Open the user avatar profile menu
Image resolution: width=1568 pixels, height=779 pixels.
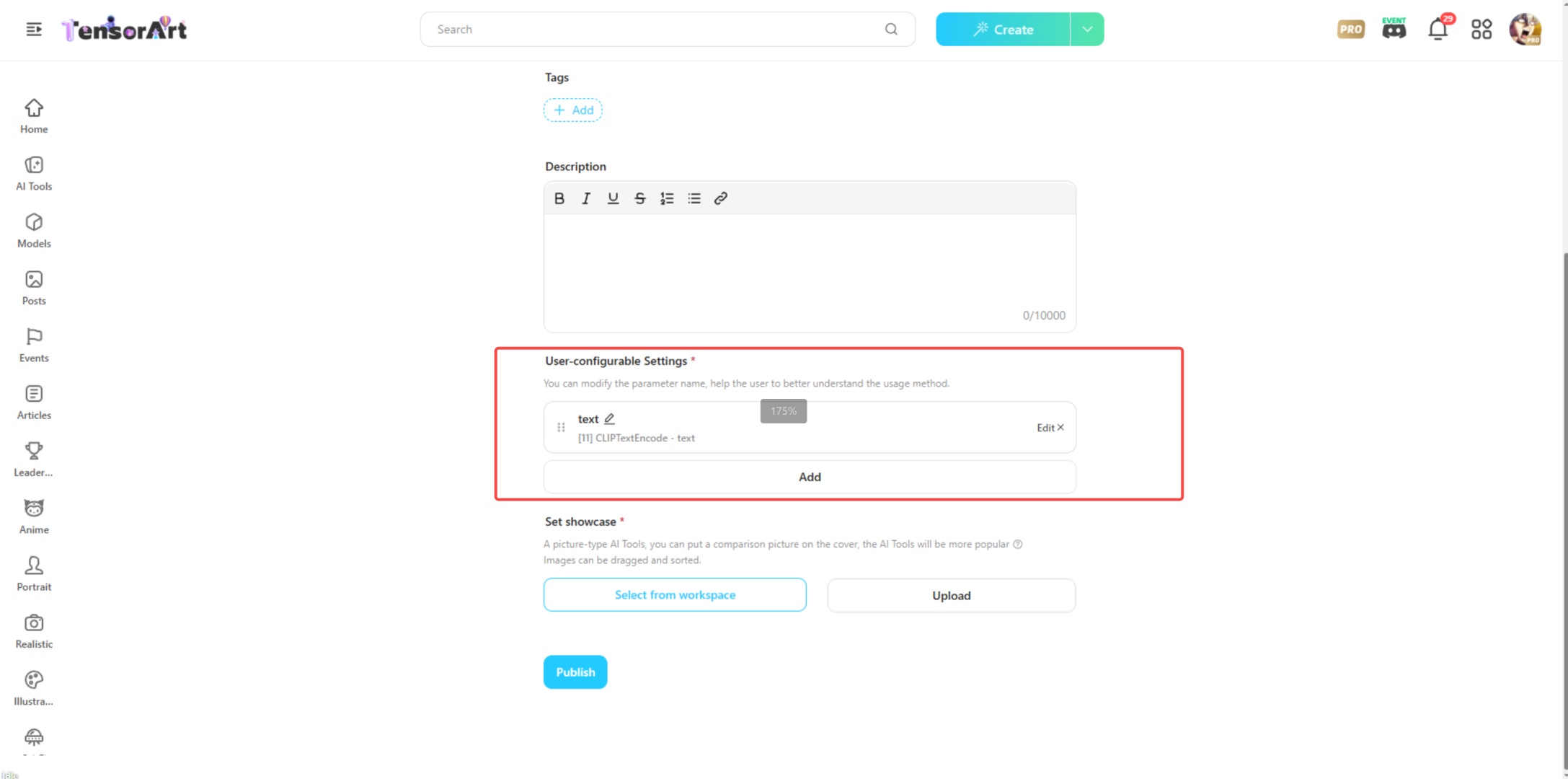pos(1525,30)
